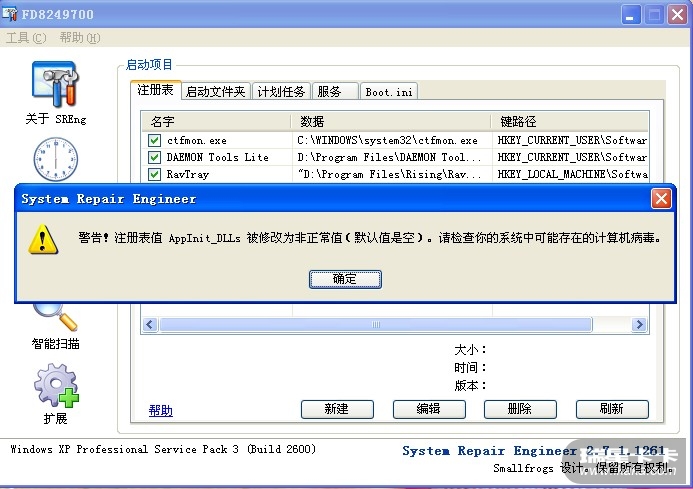Open the 帮助(H) menu

(x=80, y=38)
